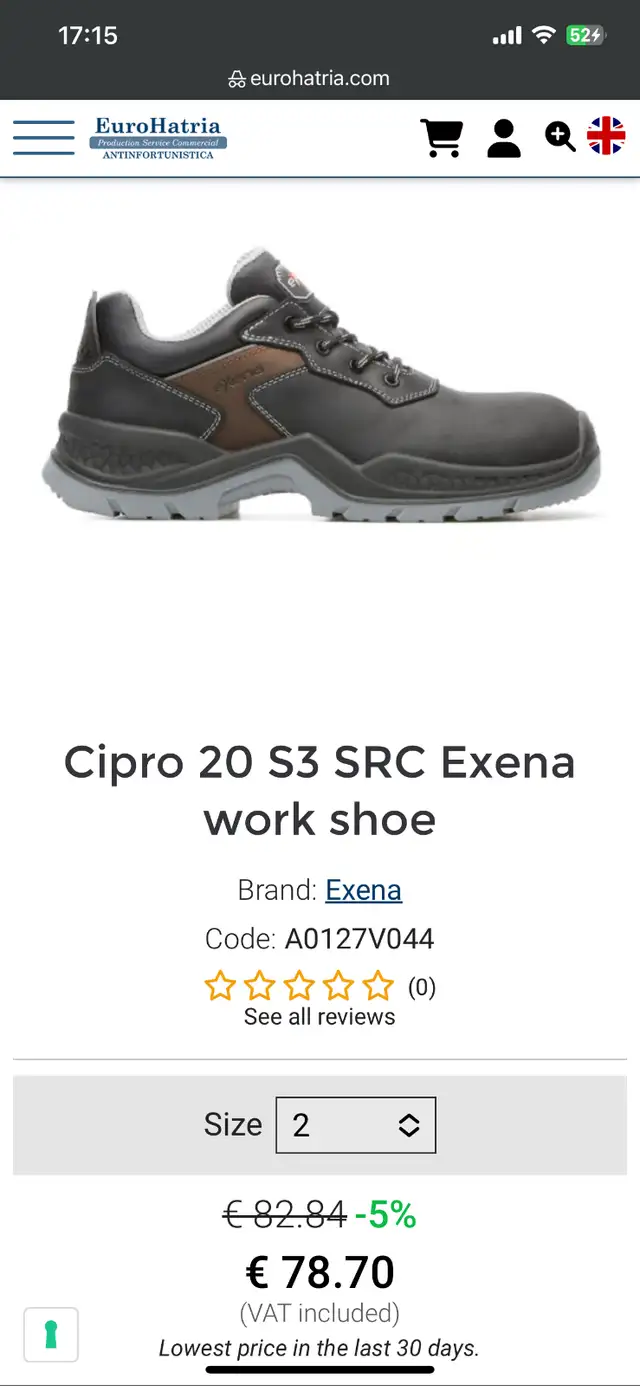Select the third rating star
Image resolution: width=640 pixels, height=1386 pixels.
[x=299, y=987]
